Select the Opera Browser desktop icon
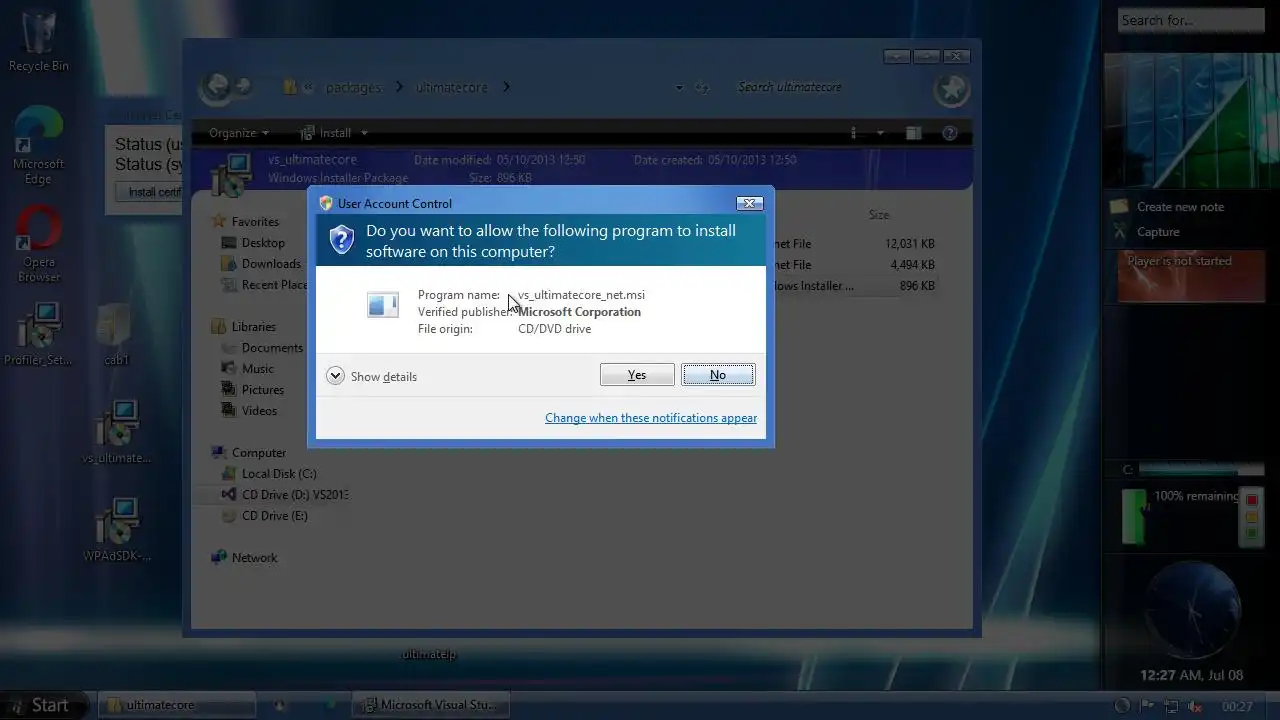The width and height of the screenshot is (1280, 720). tap(39, 244)
